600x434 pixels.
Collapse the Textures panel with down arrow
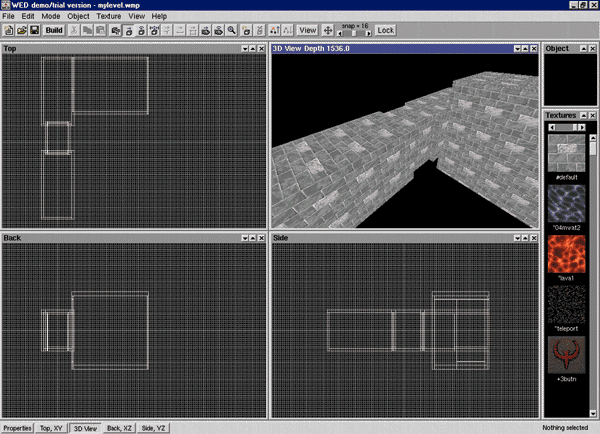tap(583, 116)
